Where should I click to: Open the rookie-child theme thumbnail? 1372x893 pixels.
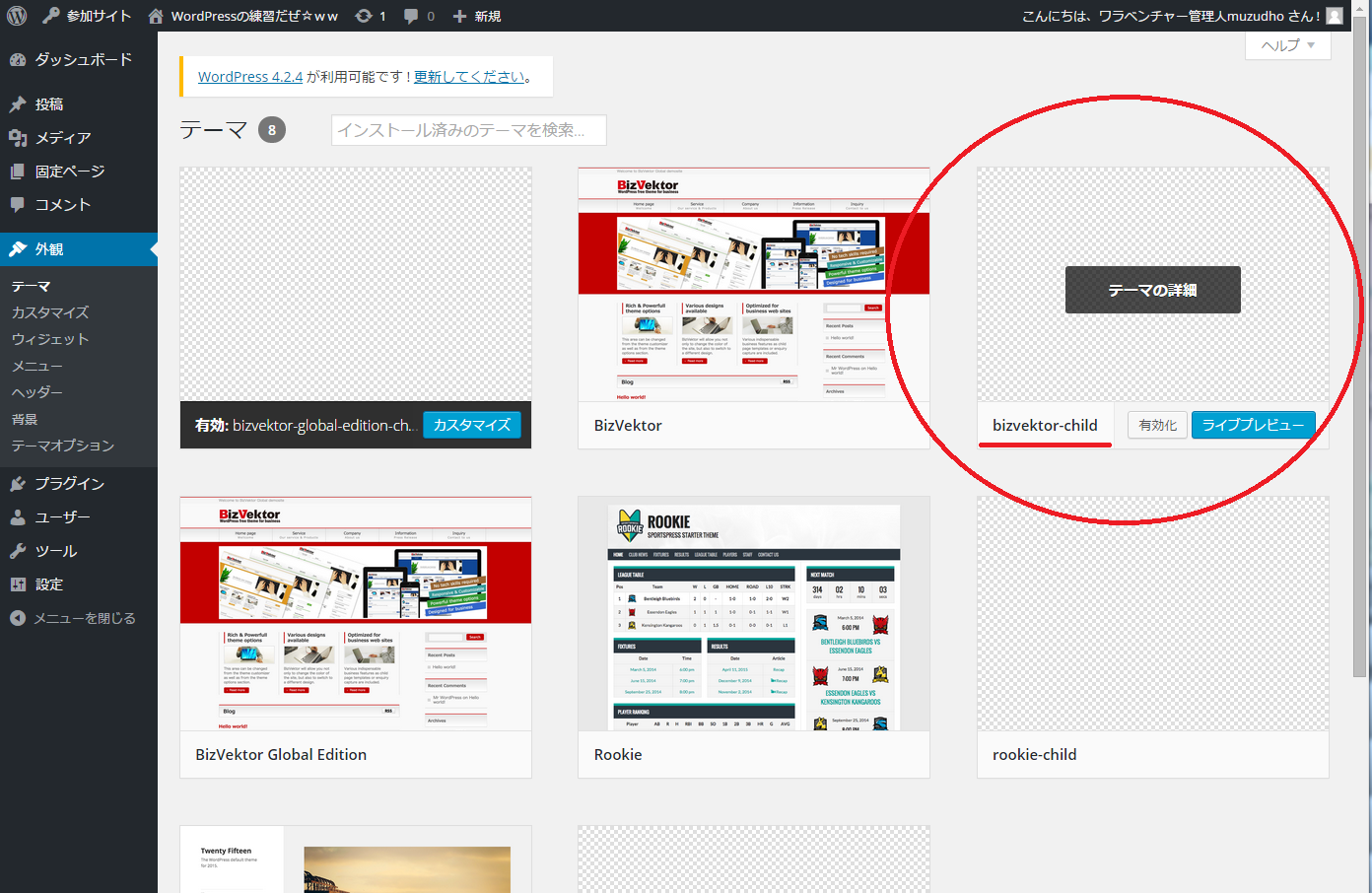coord(1153,614)
